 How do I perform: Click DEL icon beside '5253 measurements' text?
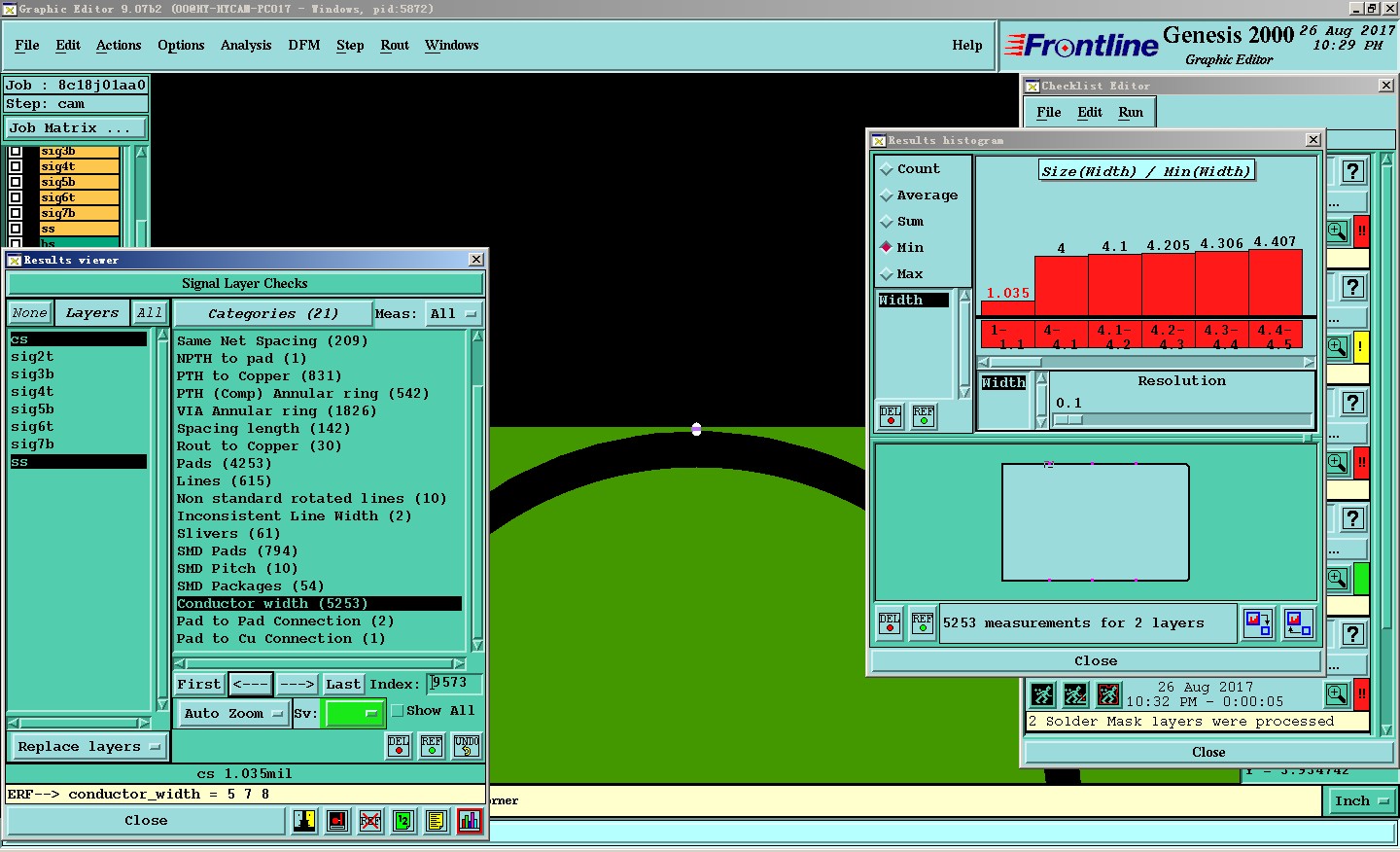pos(890,623)
